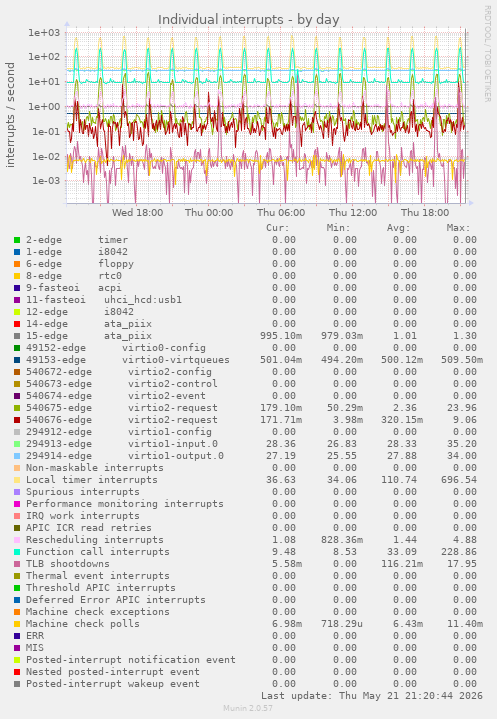Viewport: 497px width, 719px height.
Task: Click the orange 6-edge floppy legend swatch
Action: coord(17,264)
